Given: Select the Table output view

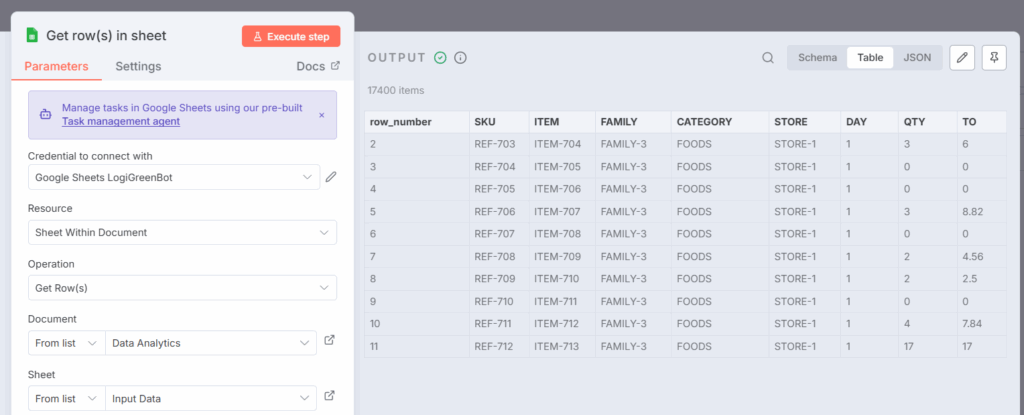Looking at the screenshot, I should pos(870,58).
